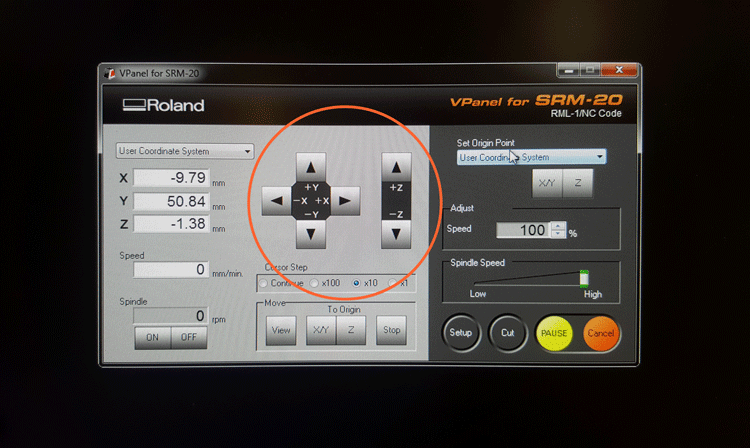Click the Spindle rpm readout field

[x=171, y=316]
